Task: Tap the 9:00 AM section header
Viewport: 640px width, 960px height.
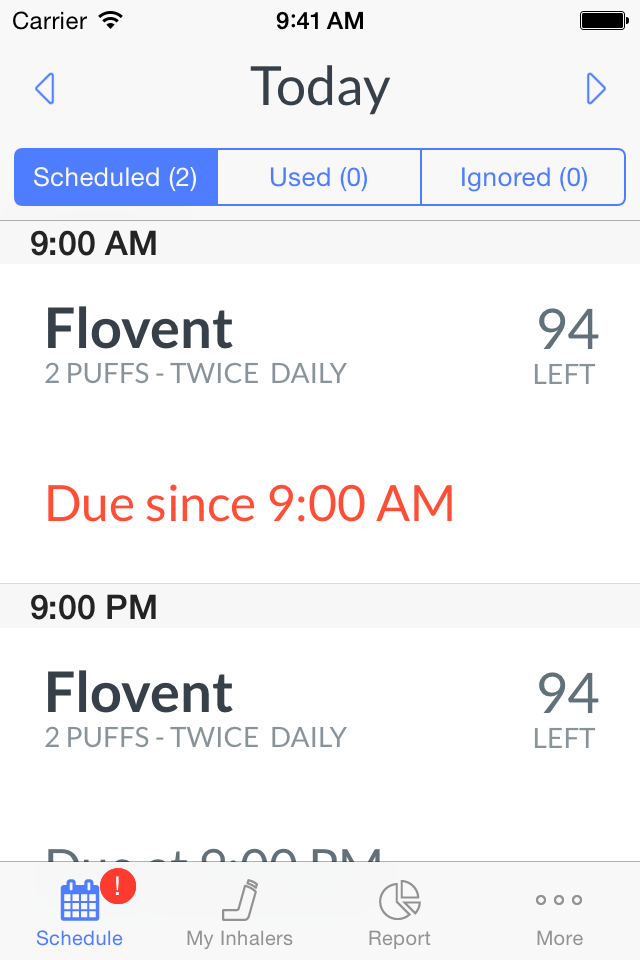Action: [320, 242]
